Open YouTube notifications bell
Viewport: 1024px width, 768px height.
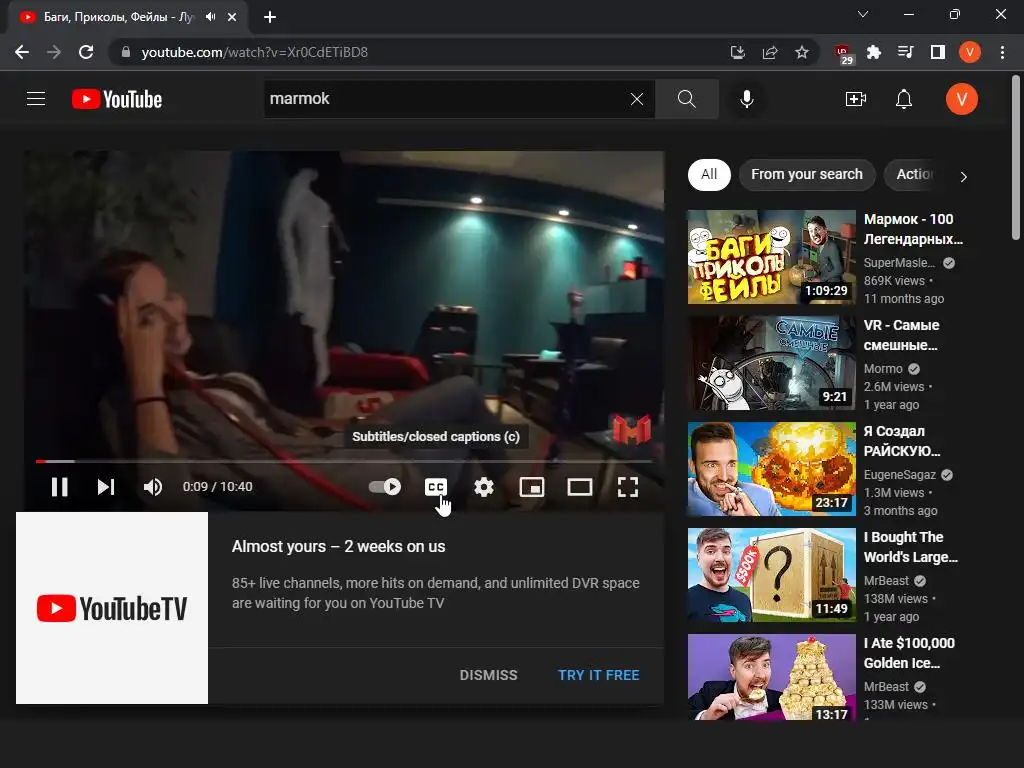[904, 99]
